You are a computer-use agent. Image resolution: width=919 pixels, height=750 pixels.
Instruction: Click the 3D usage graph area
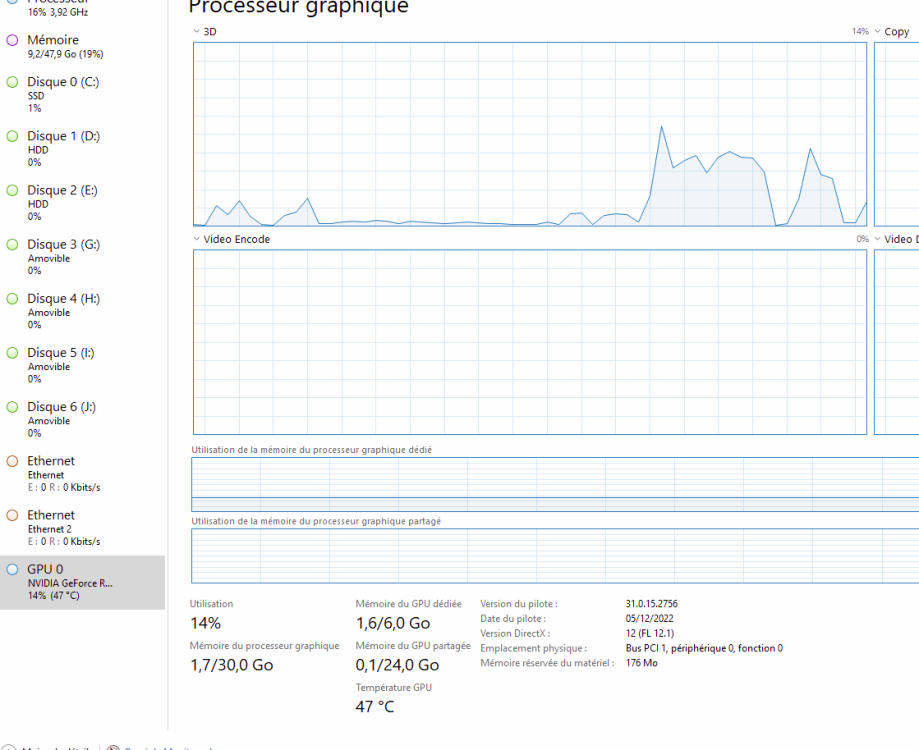pyautogui.click(x=530, y=134)
